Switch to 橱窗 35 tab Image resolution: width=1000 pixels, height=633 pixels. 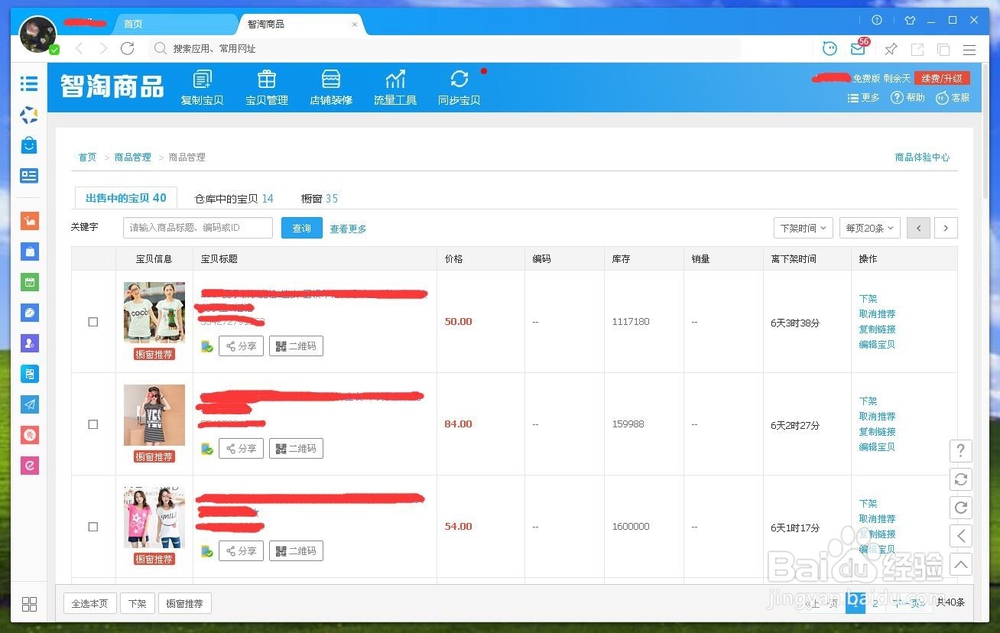point(320,199)
